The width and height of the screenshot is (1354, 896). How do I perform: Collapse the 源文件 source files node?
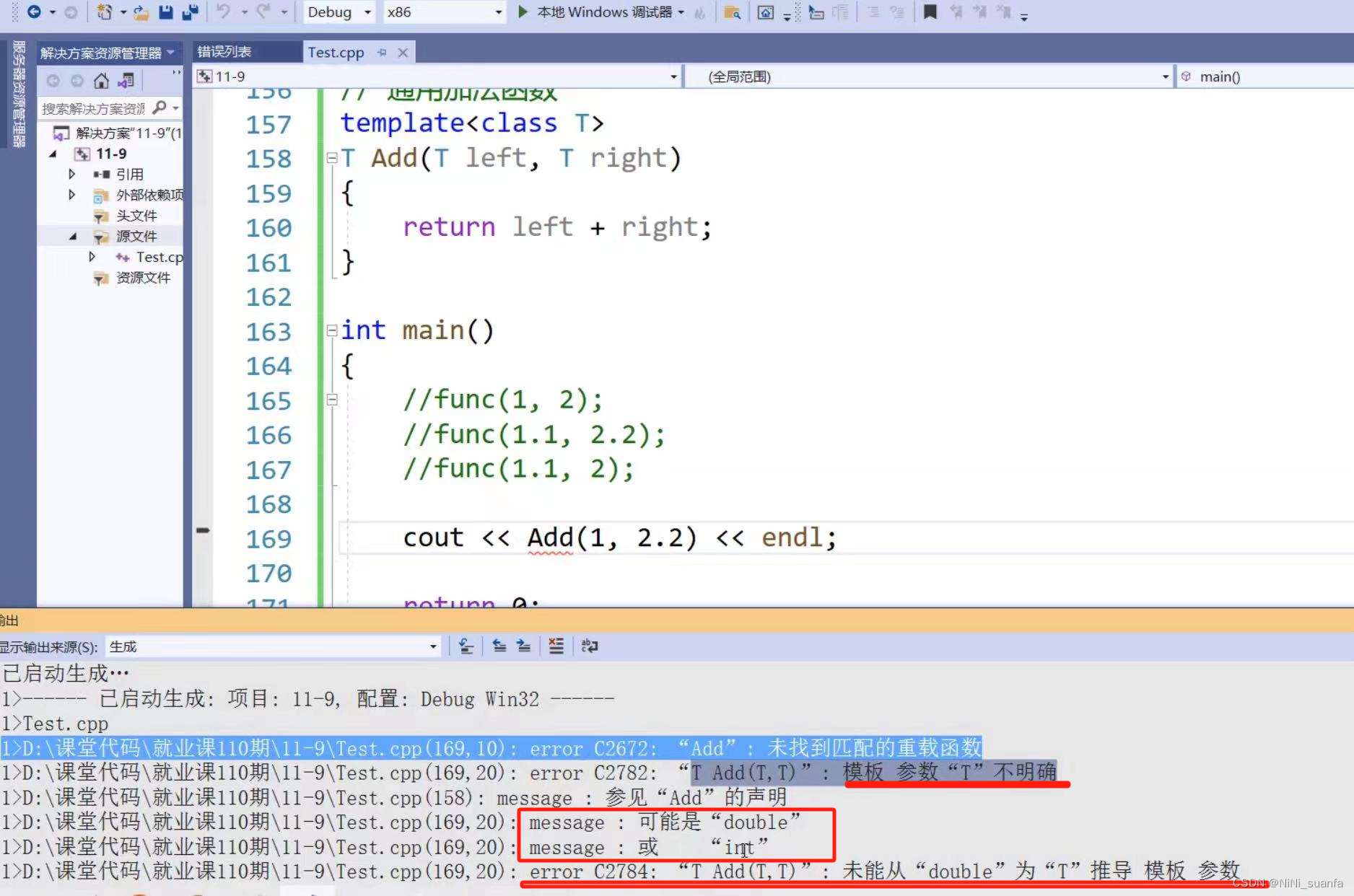pyautogui.click(x=72, y=237)
